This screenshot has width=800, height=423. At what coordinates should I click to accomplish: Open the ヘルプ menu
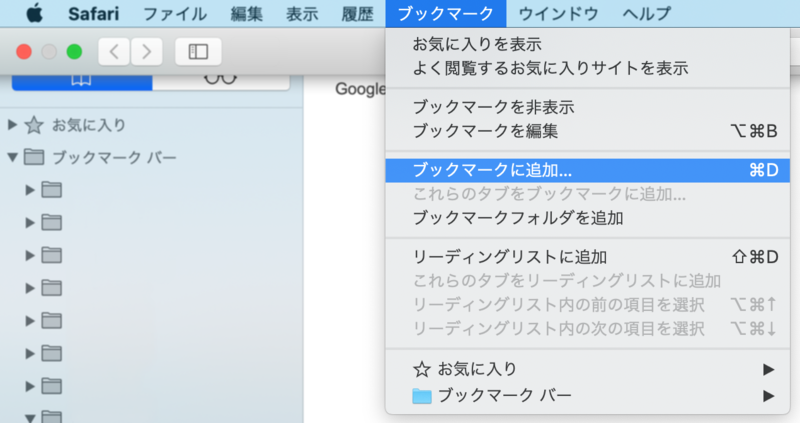(646, 14)
